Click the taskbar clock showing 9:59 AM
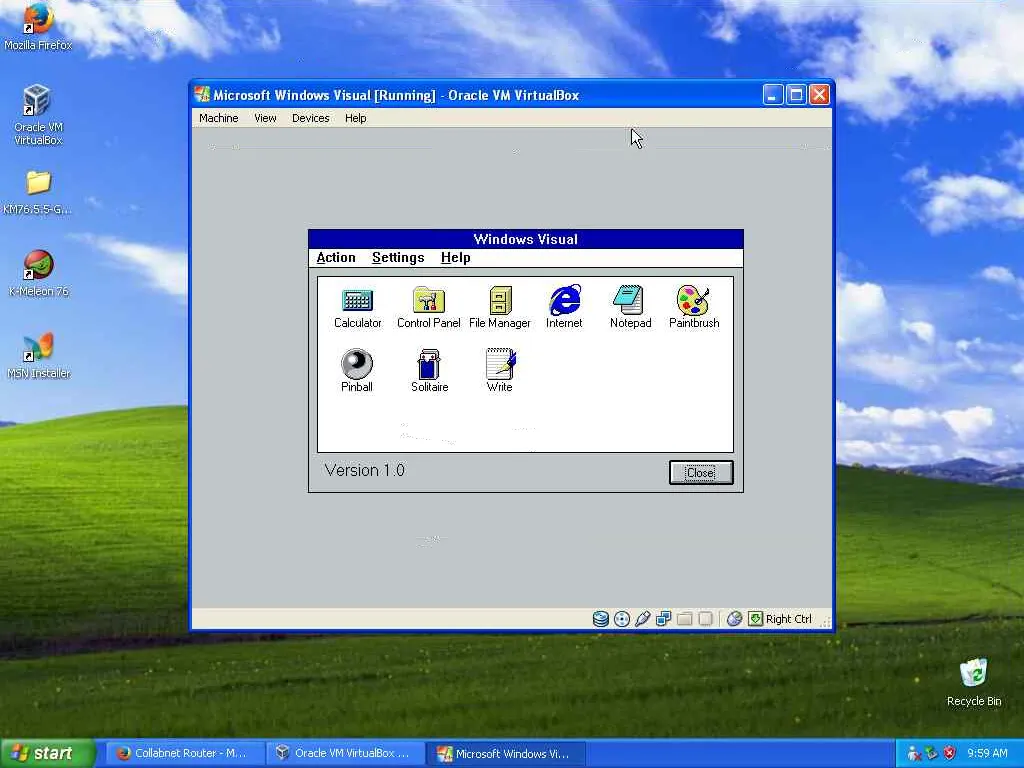This screenshot has height=768, width=1024. [987, 753]
